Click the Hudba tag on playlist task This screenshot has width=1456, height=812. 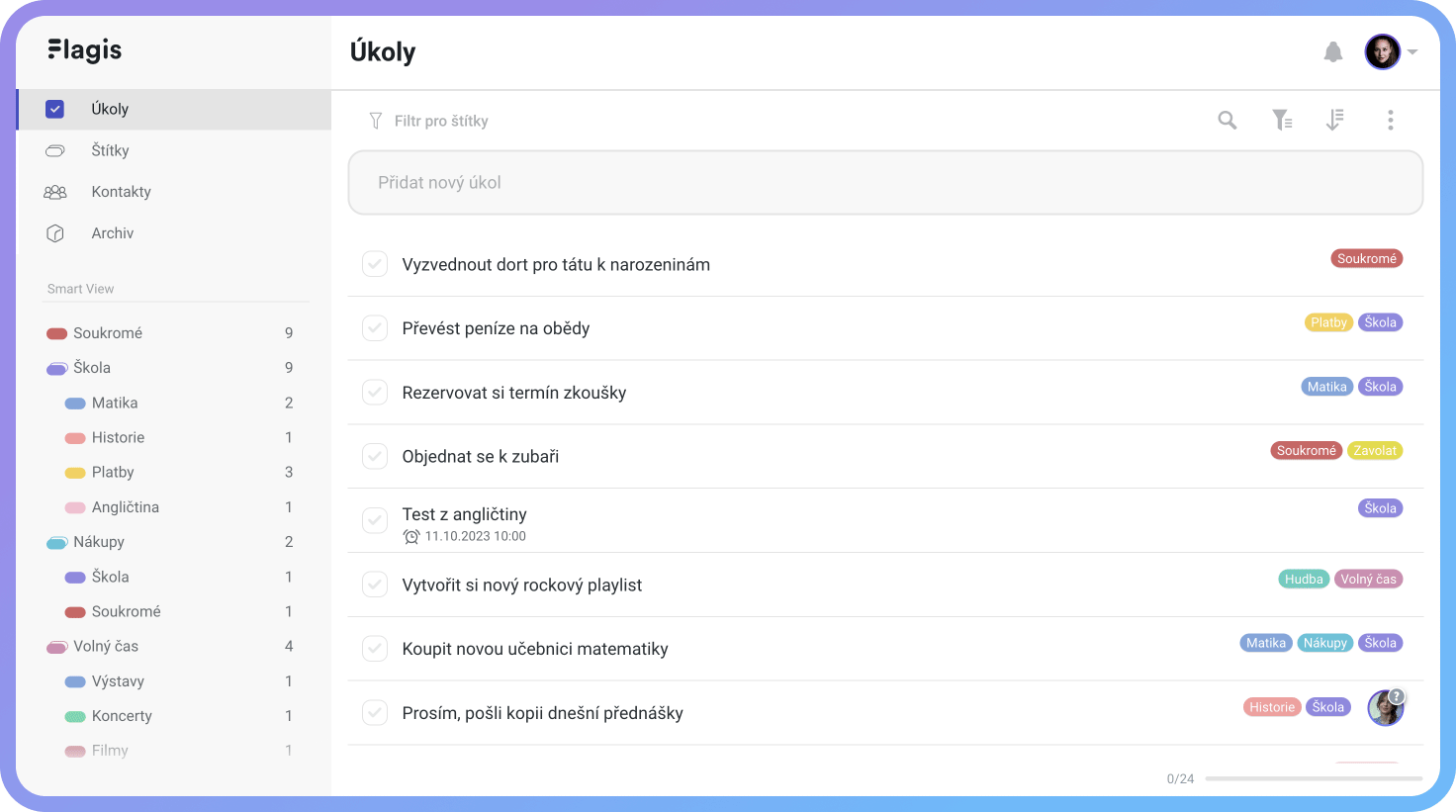coord(1304,579)
